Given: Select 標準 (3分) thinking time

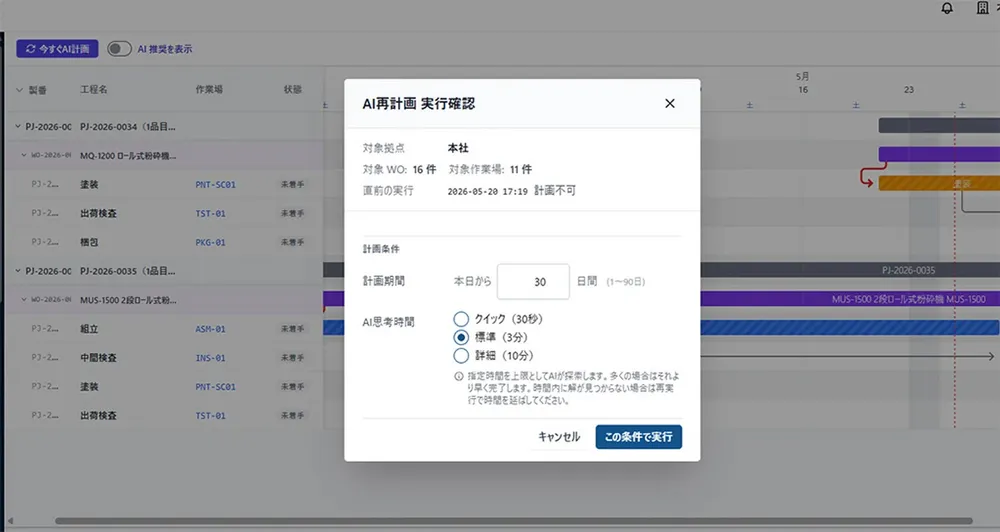Looking at the screenshot, I should 461,337.
